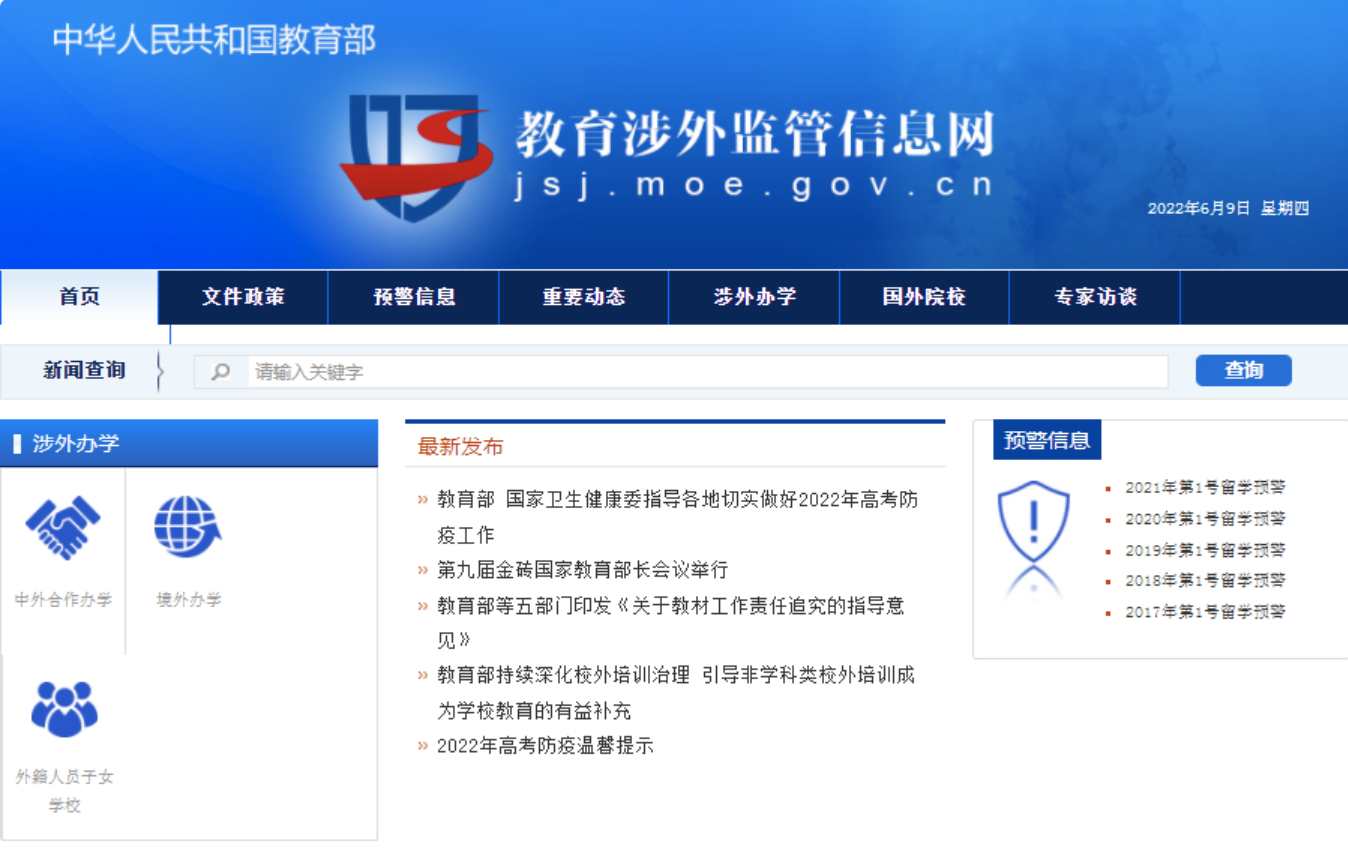This screenshot has height=856, width=1348.
Task: Switch to the 重要动态 menu item
Action: tap(584, 297)
